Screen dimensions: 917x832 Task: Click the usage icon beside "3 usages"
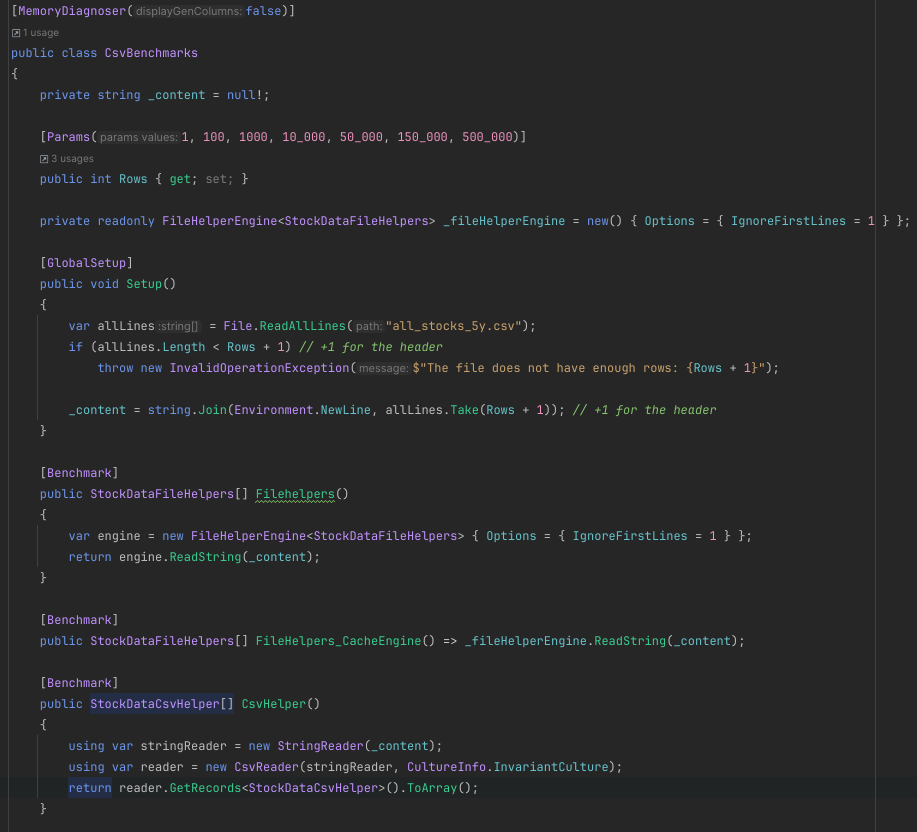(x=44, y=159)
